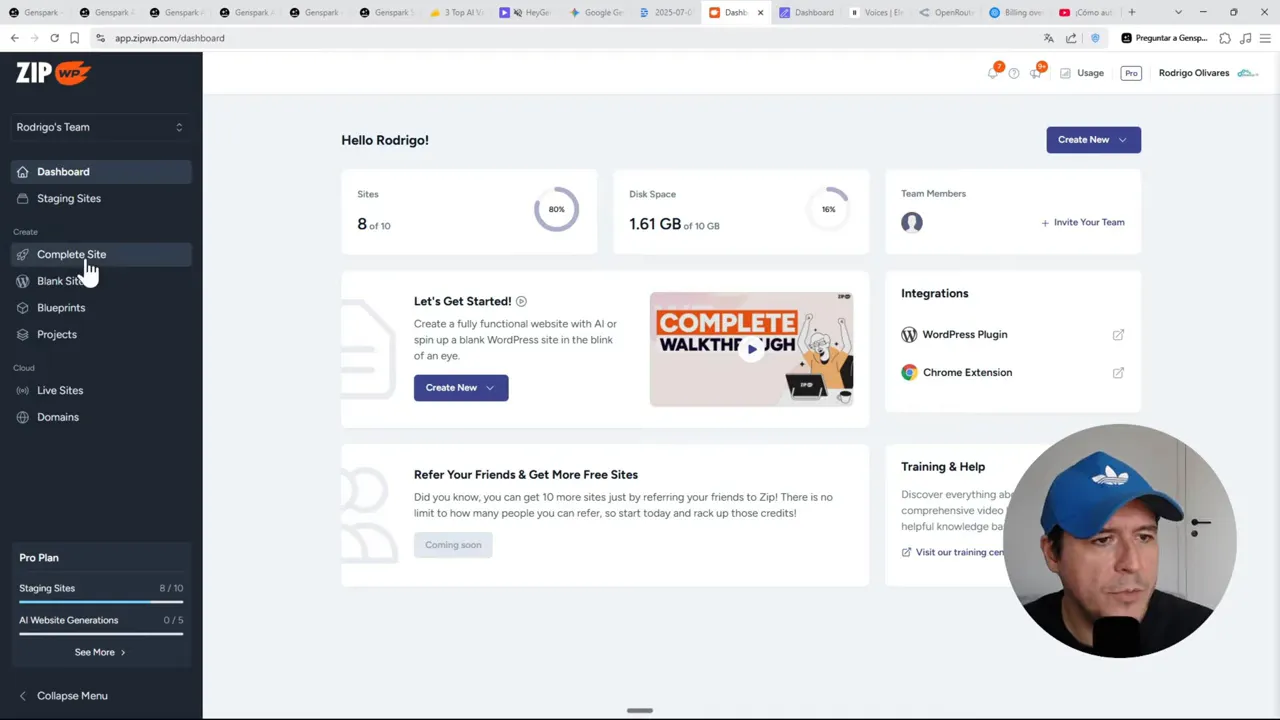This screenshot has height=720, width=1280.
Task: Open the Projects stack icon
Action: pyautogui.click(x=22, y=334)
